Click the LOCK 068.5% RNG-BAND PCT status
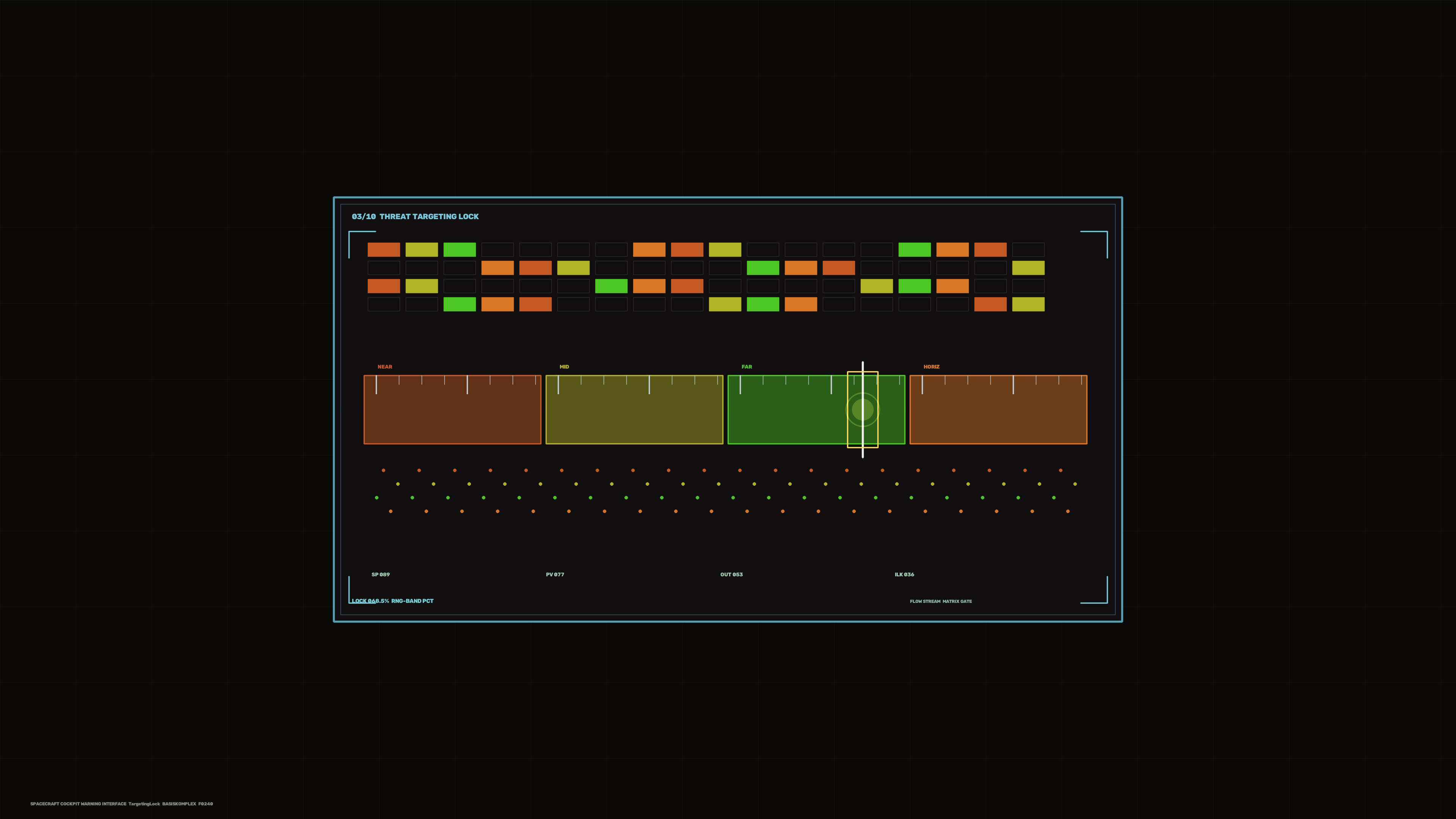This screenshot has width=1456, height=819. [392, 601]
